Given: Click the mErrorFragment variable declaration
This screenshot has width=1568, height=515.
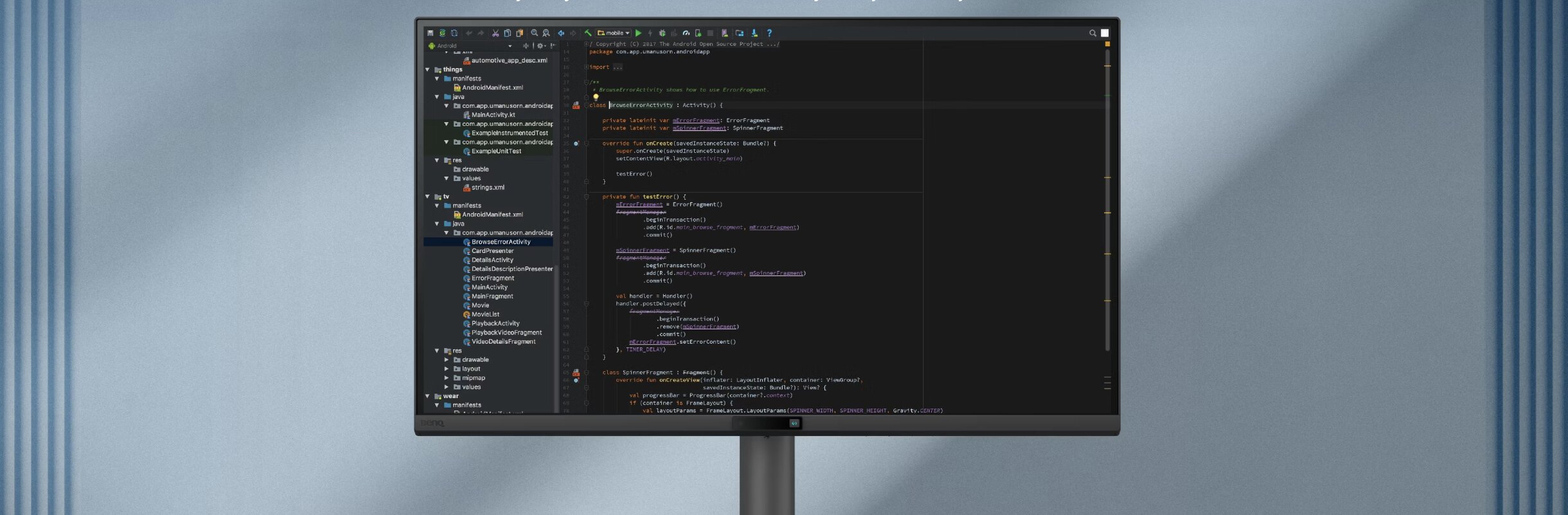Looking at the screenshot, I should click(696, 121).
